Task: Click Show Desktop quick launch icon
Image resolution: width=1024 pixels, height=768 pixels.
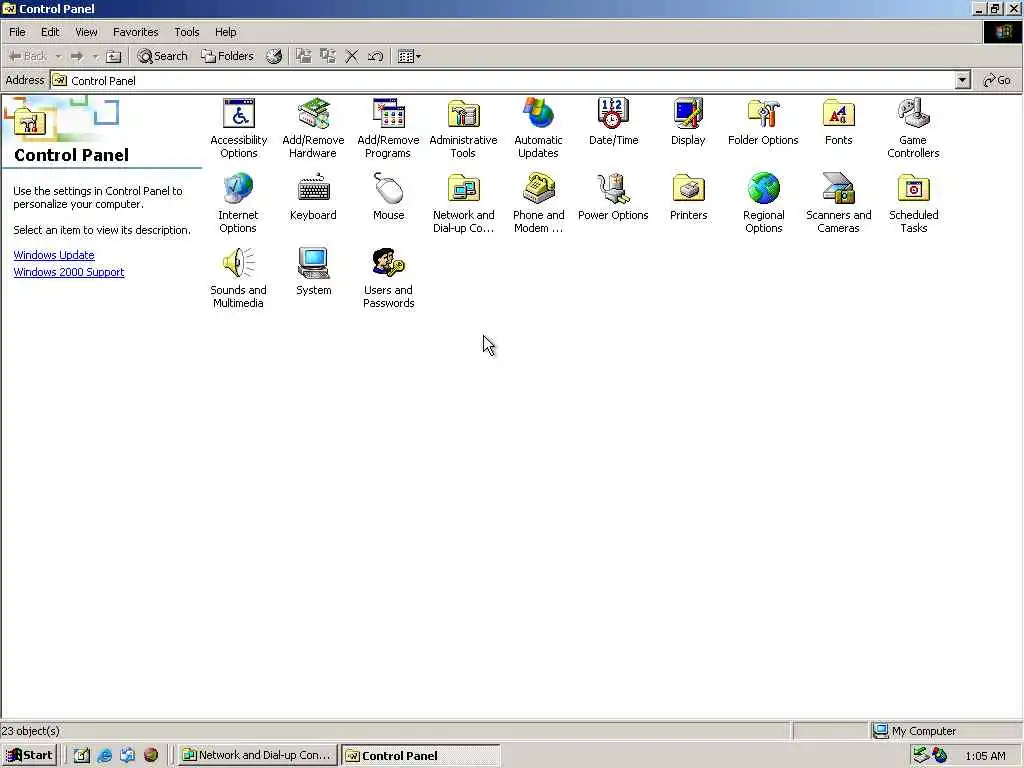Action: tap(82, 756)
